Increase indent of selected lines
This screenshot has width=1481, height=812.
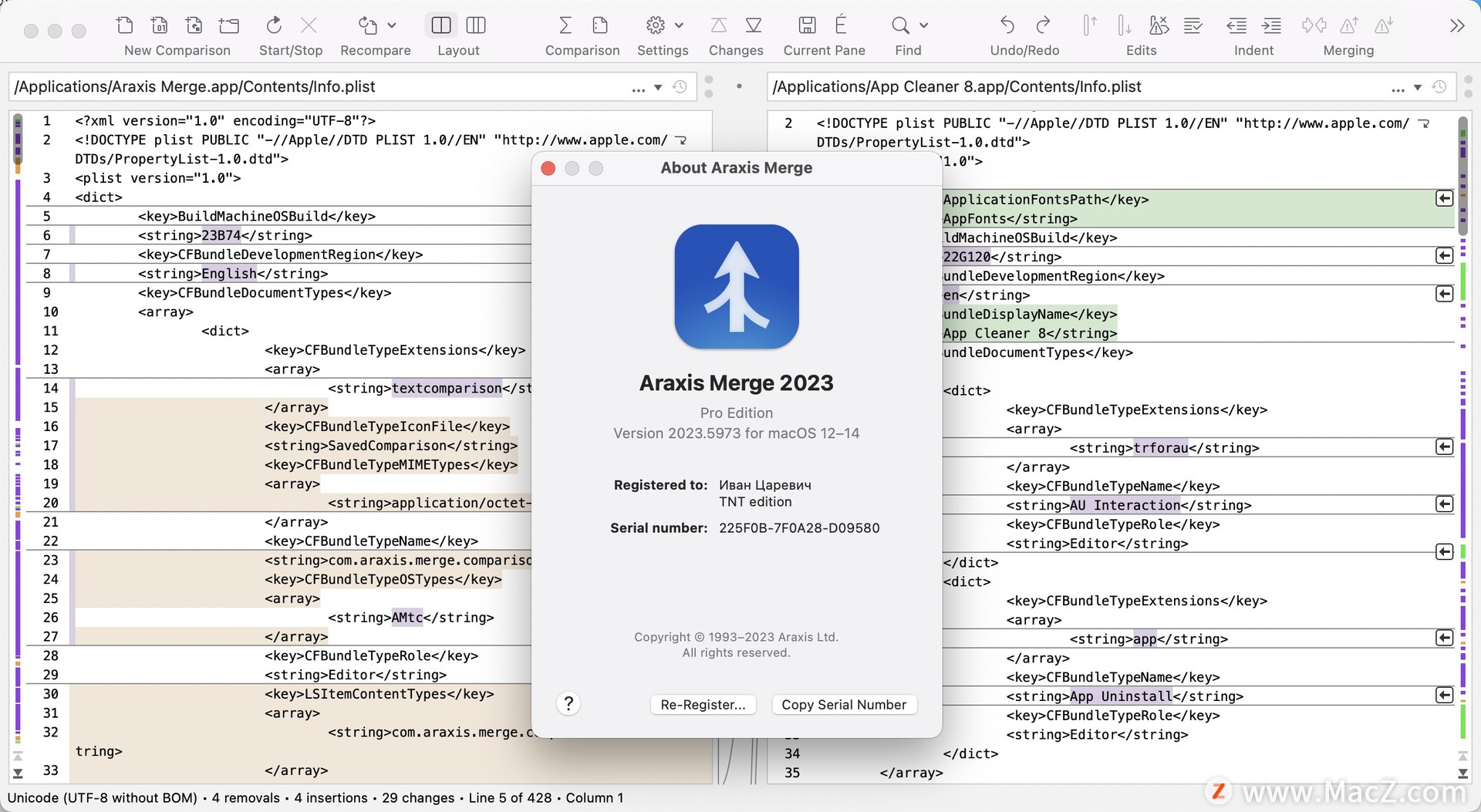(x=1271, y=25)
